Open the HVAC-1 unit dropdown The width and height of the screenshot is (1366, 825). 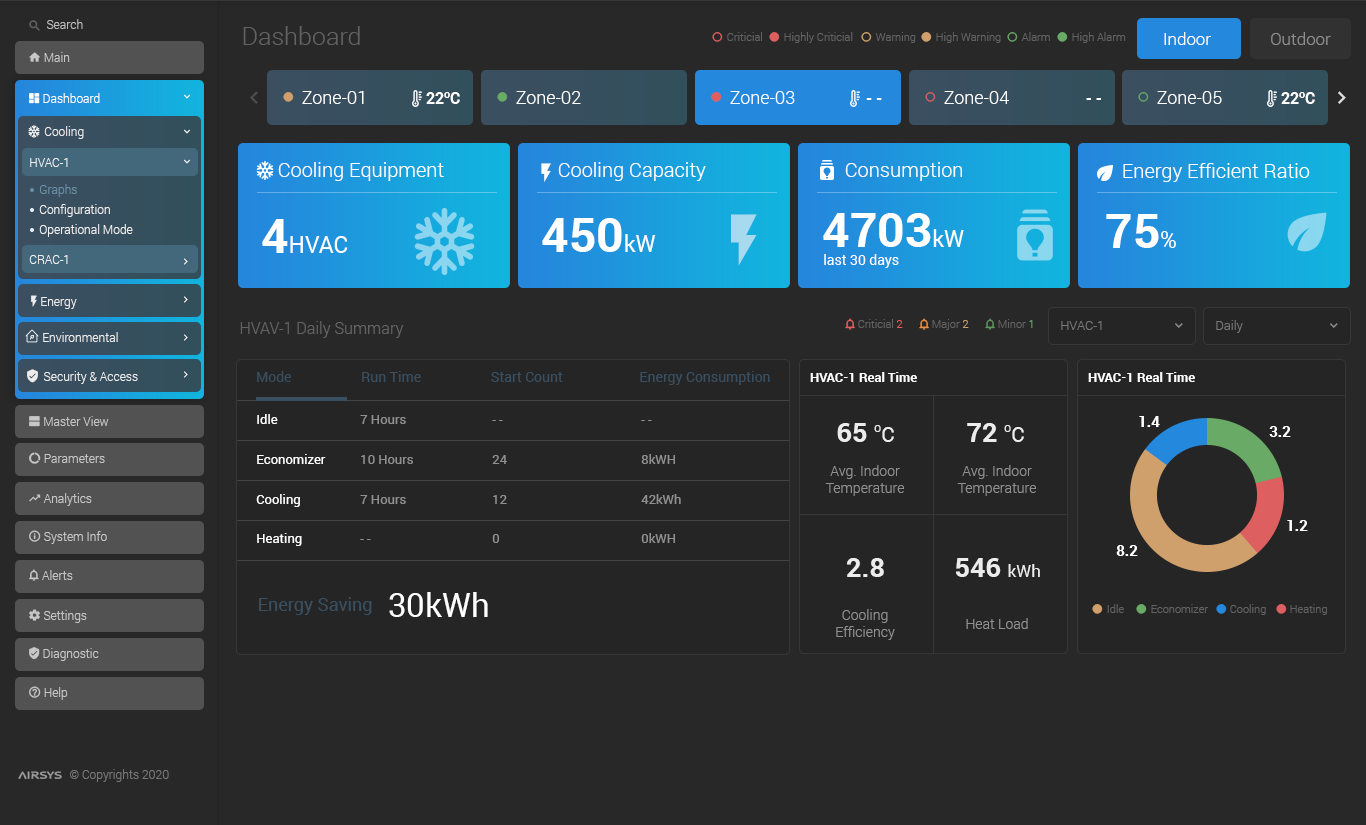[x=1121, y=326]
